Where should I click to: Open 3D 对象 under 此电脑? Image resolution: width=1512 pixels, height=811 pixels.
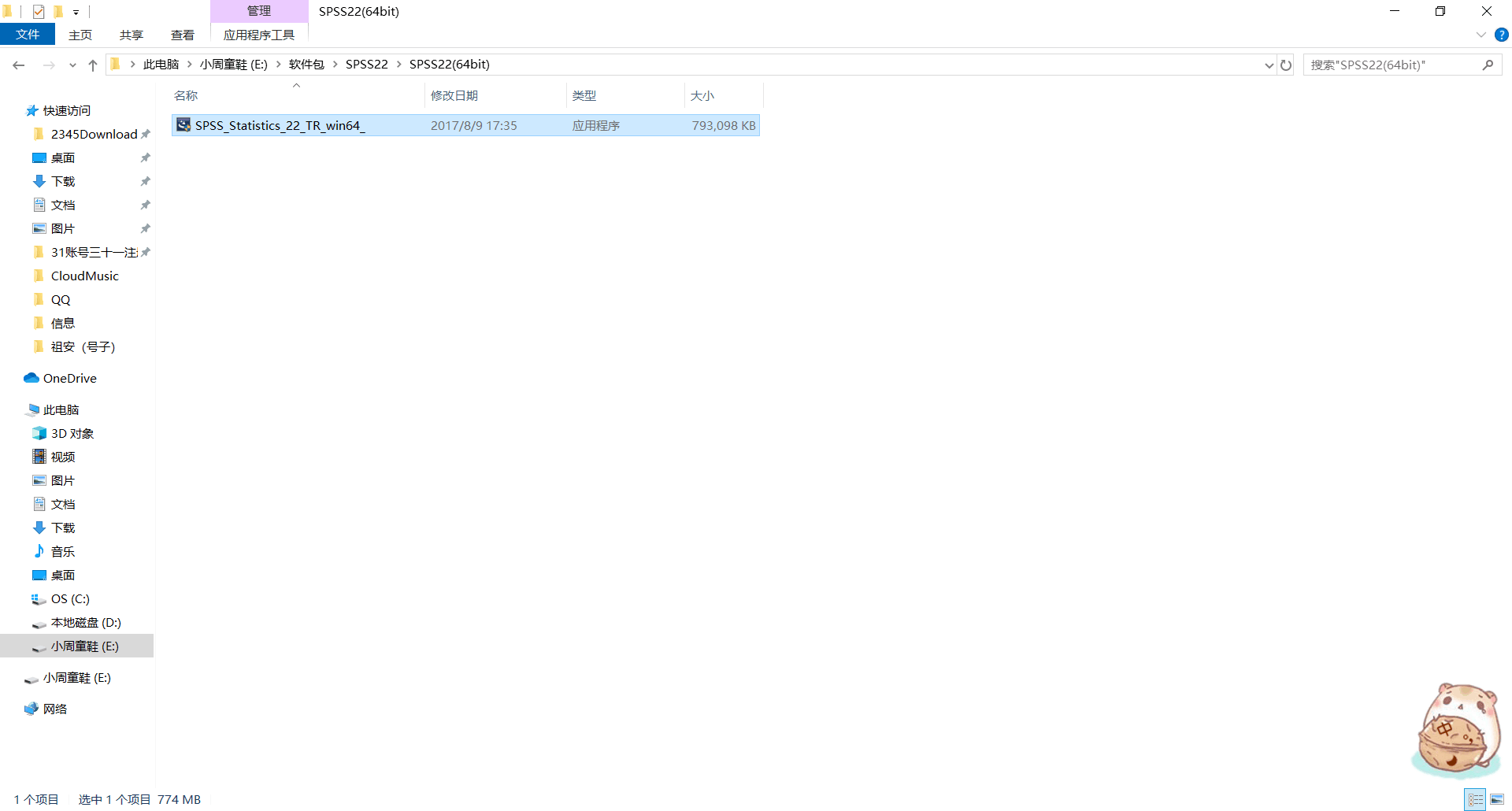click(72, 434)
